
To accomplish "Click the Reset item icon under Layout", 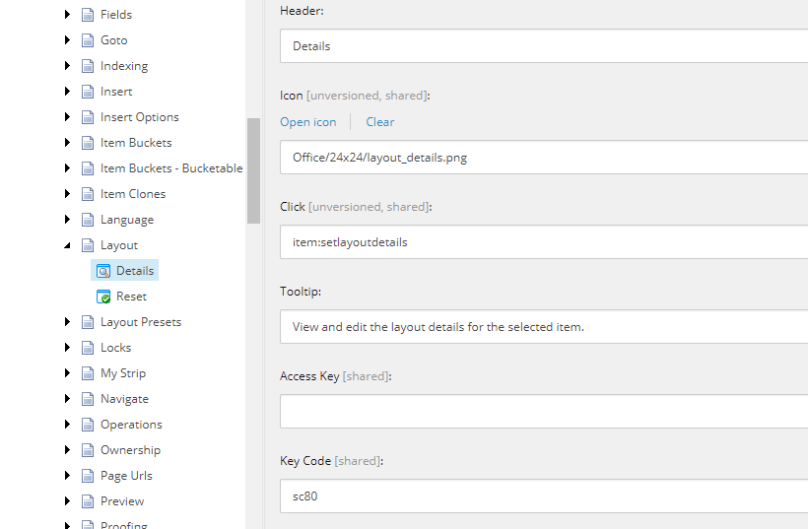I will tap(102, 297).
